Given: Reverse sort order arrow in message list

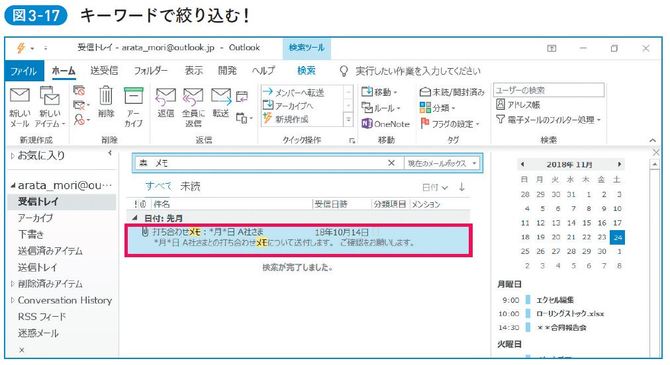Looking at the screenshot, I should pyautogui.click(x=462, y=187).
